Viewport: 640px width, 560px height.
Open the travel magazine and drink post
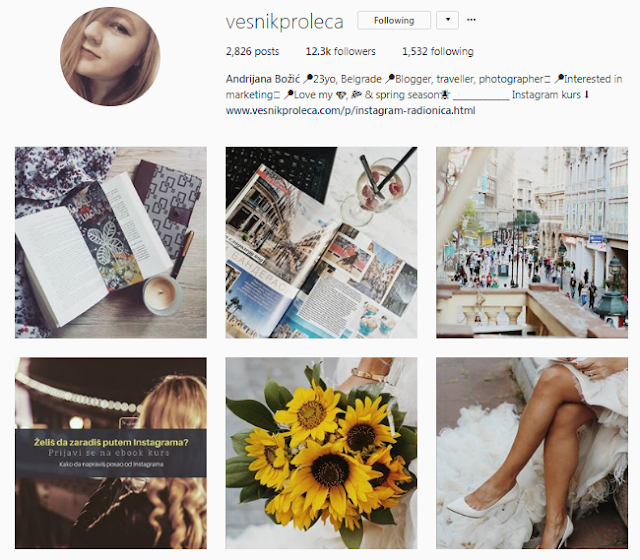[321, 242]
